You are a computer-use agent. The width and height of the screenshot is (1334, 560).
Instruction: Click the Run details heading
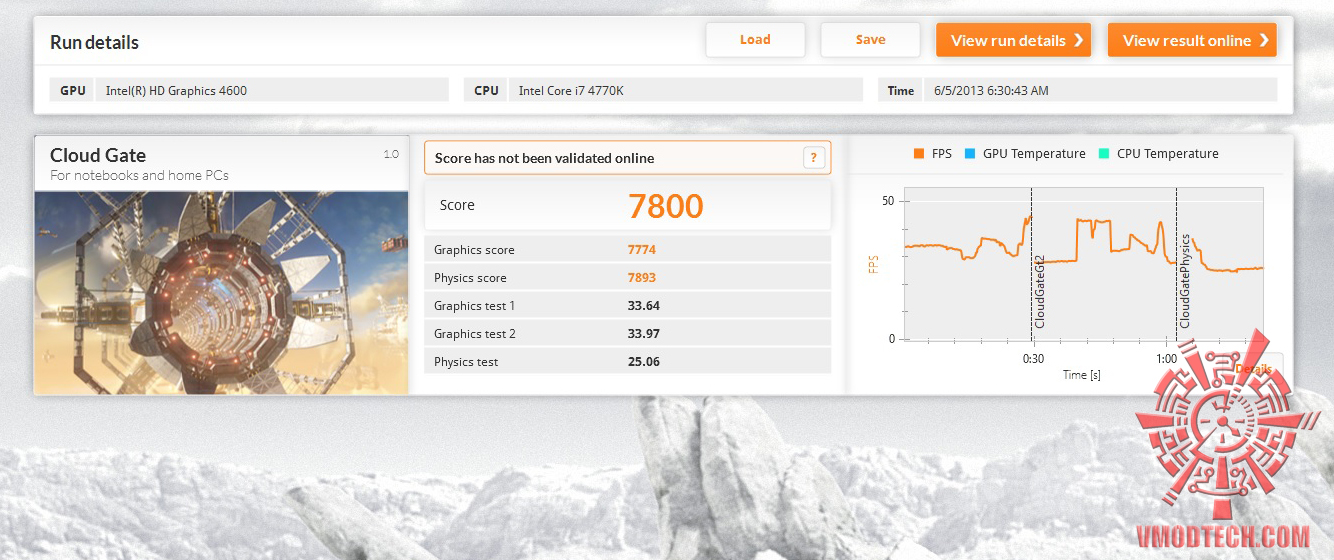coord(94,42)
